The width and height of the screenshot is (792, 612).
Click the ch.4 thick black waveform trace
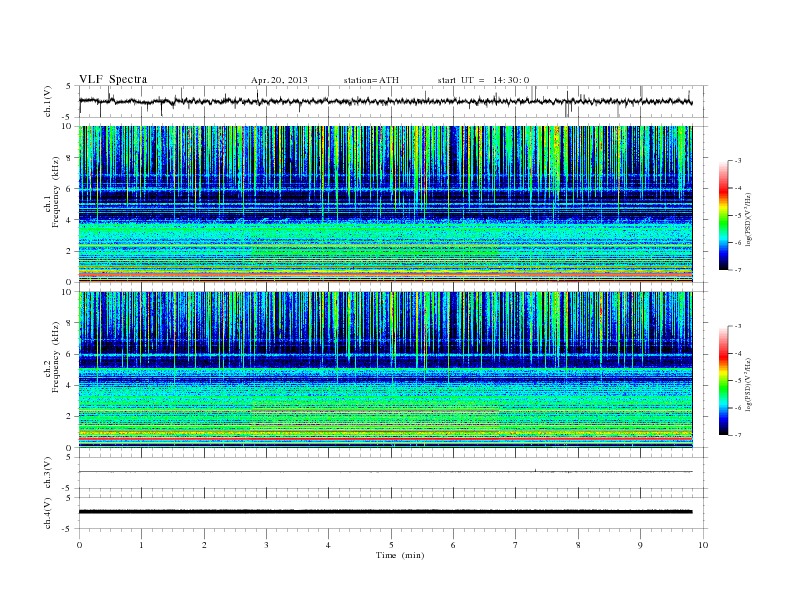pyautogui.click(x=385, y=512)
